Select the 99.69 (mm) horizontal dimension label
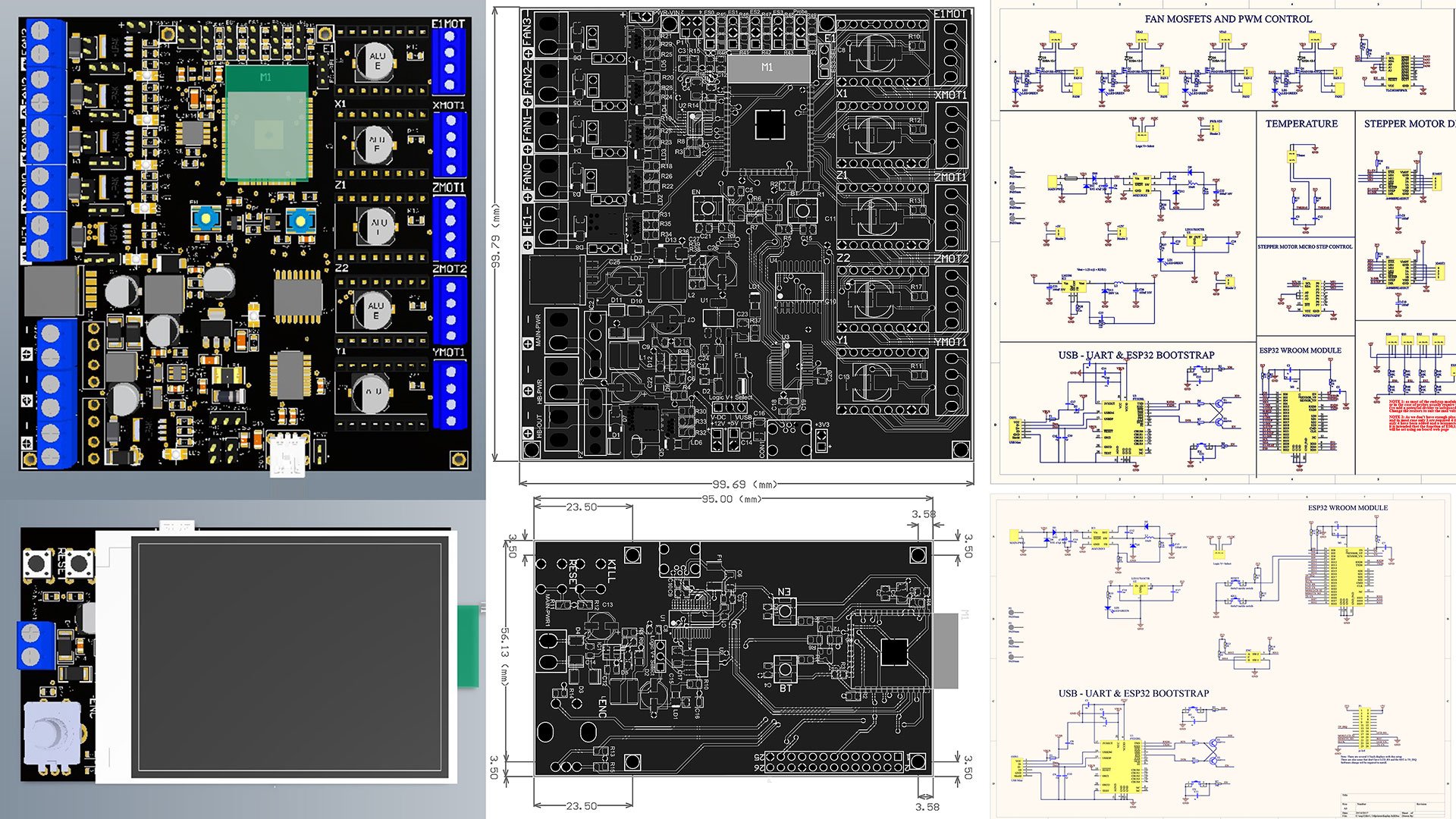The image size is (1456, 819). [745, 484]
